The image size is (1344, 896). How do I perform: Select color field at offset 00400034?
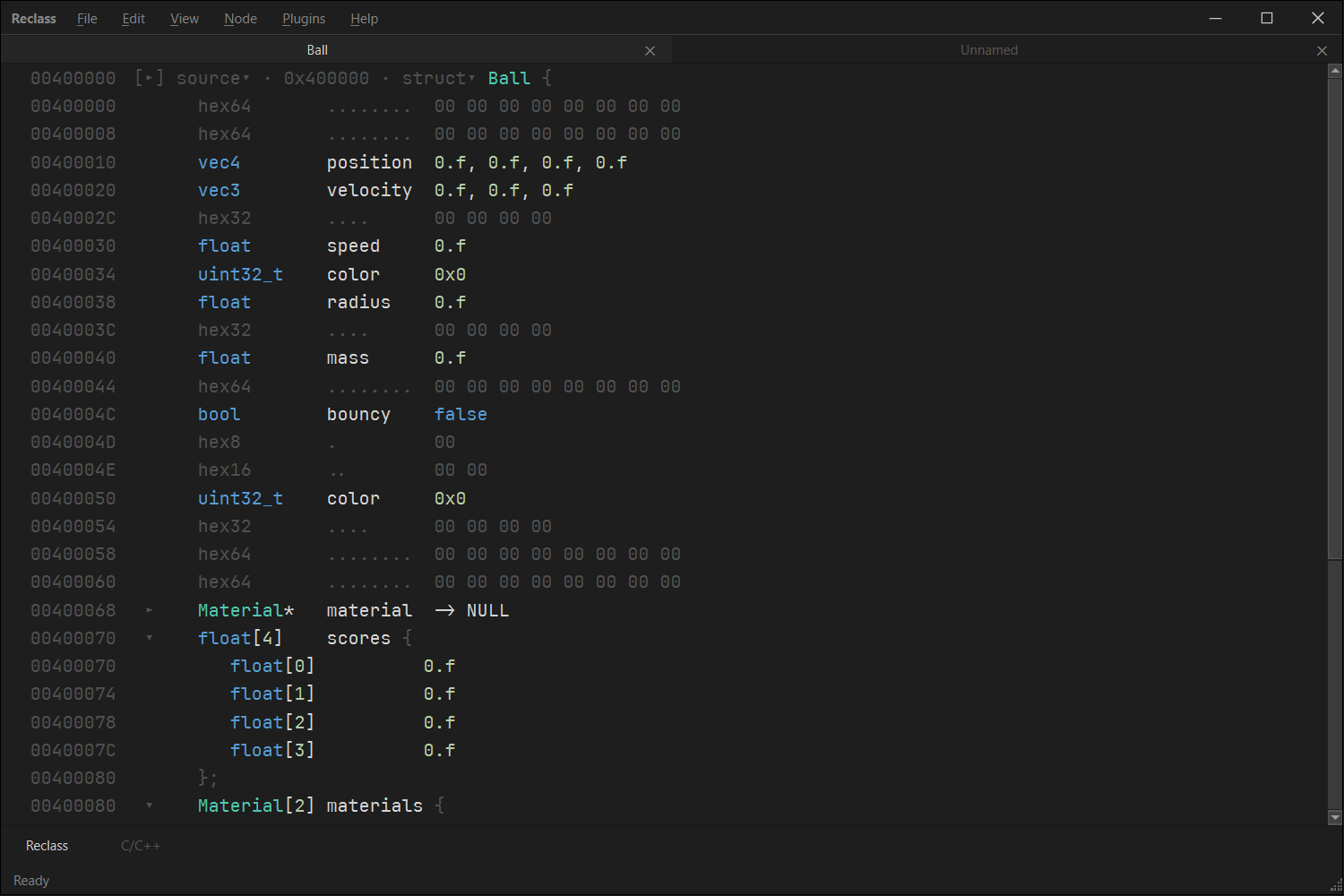pos(353,274)
